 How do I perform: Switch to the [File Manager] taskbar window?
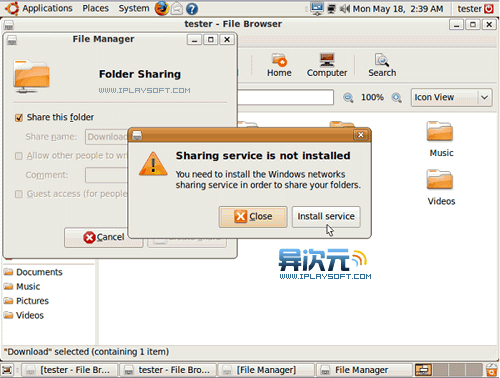[266, 370]
